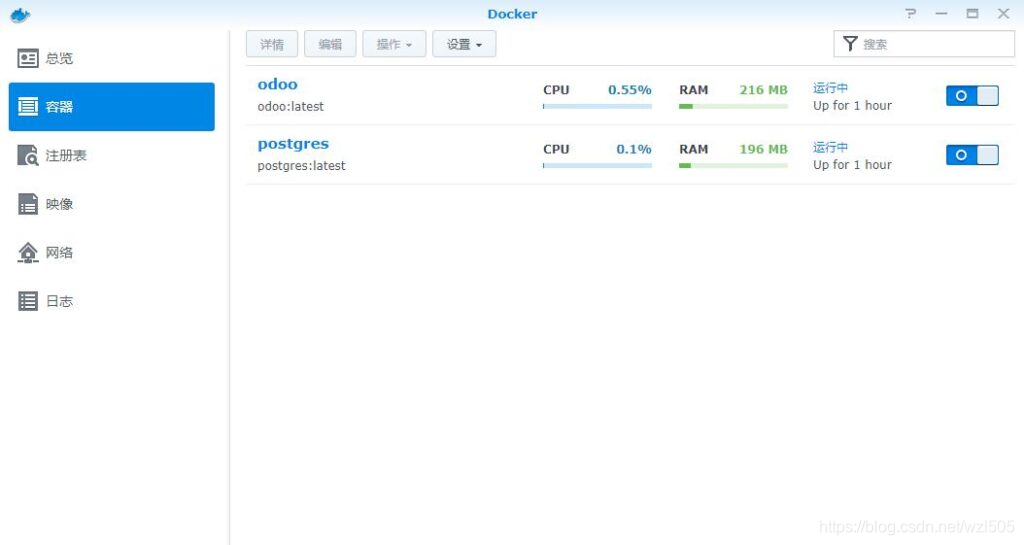This screenshot has height=545, width=1024.
Task: Open the 总览 overview tab label
Action: 59,58
